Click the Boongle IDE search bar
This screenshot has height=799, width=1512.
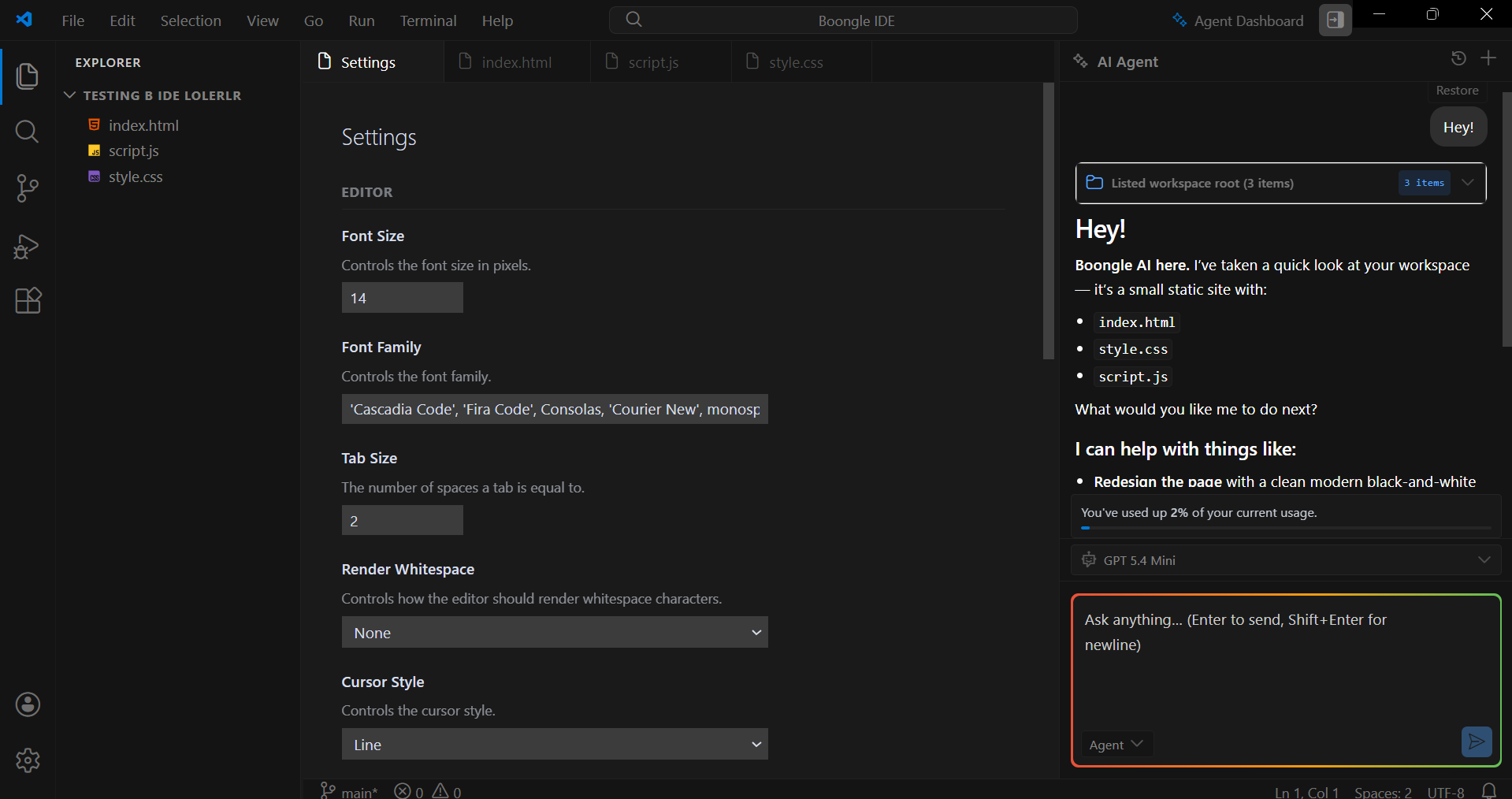pyautogui.click(x=843, y=20)
